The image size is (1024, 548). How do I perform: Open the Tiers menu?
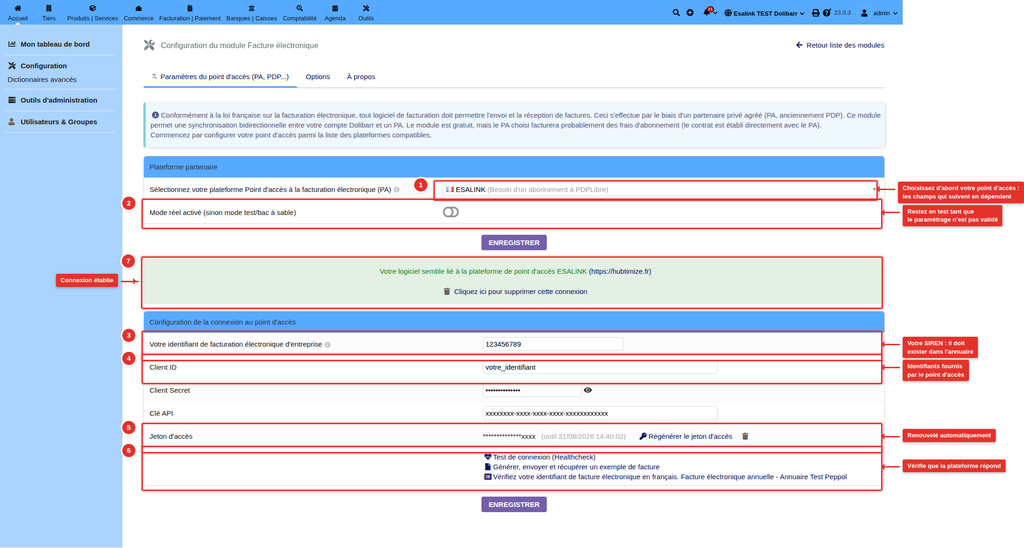point(49,12)
